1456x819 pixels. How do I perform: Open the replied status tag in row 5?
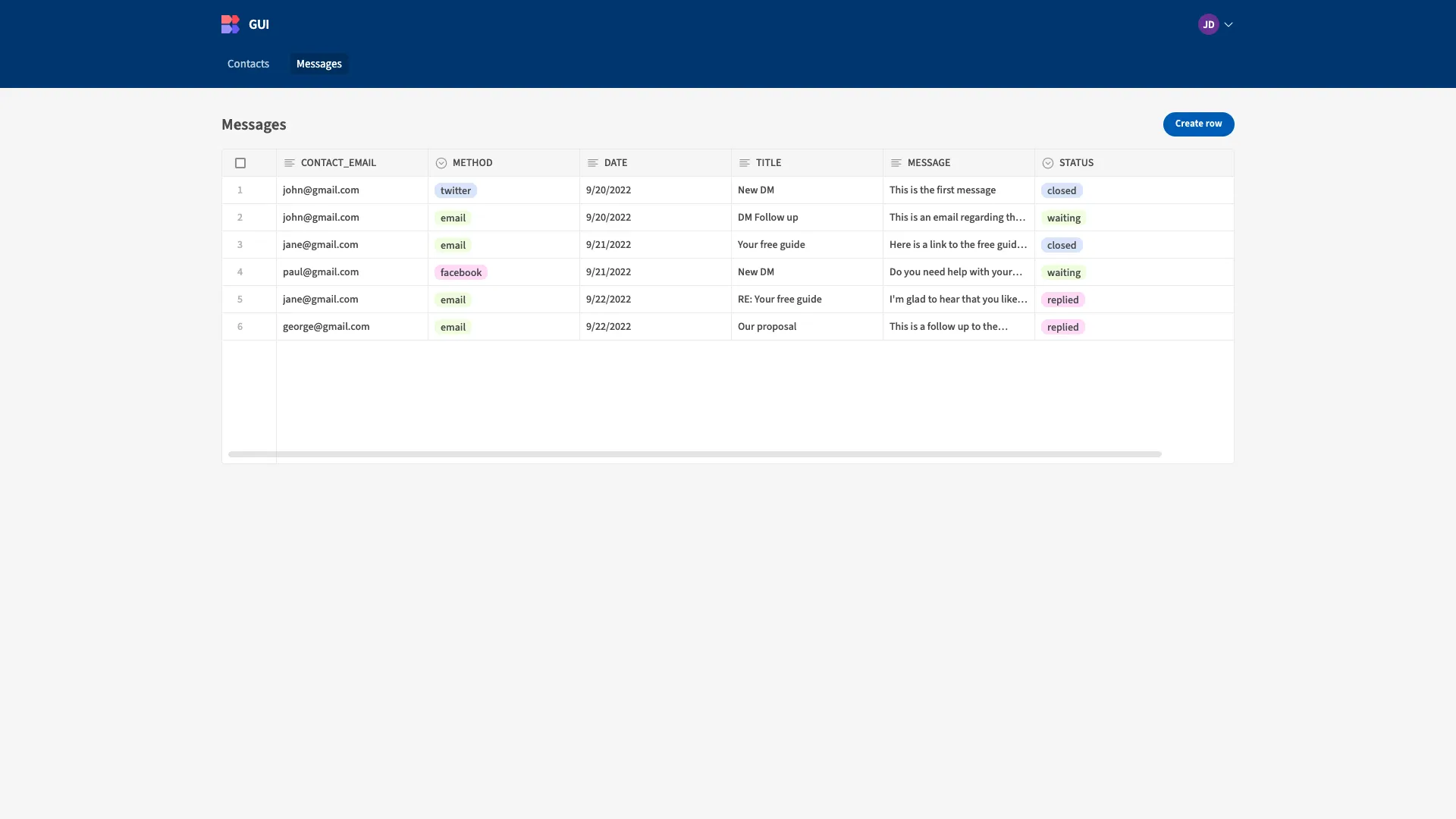click(1062, 300)
